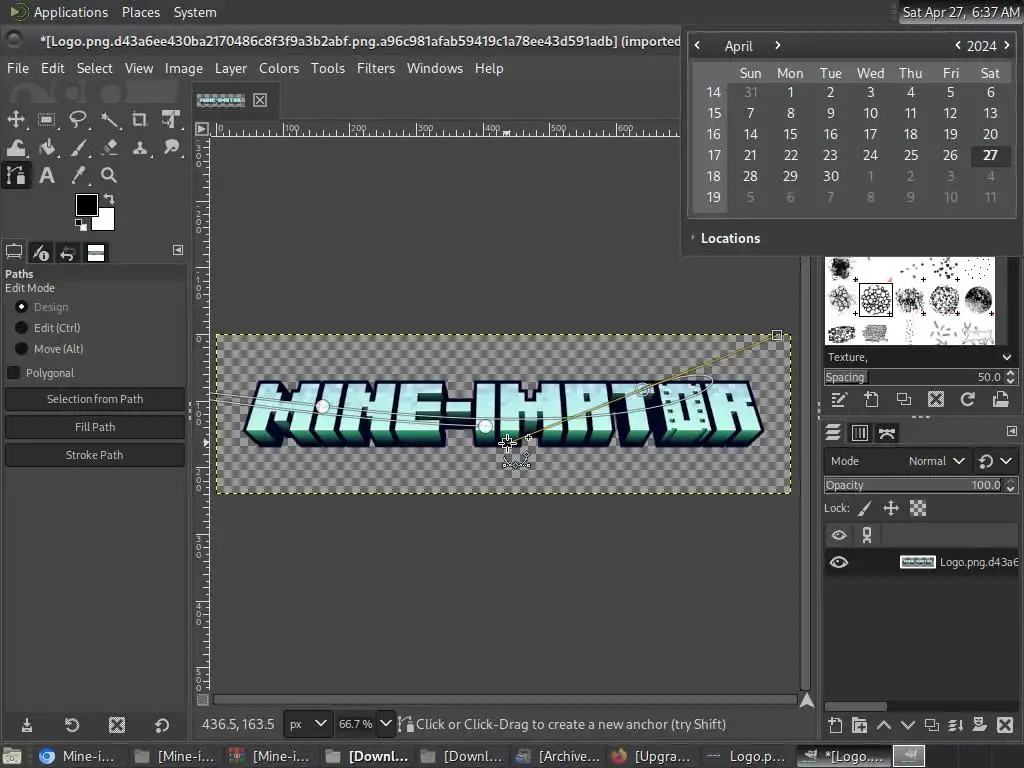Screen dimensions: 1024x768
Task: Click the Fill Path button
Action: pos(95,427)
